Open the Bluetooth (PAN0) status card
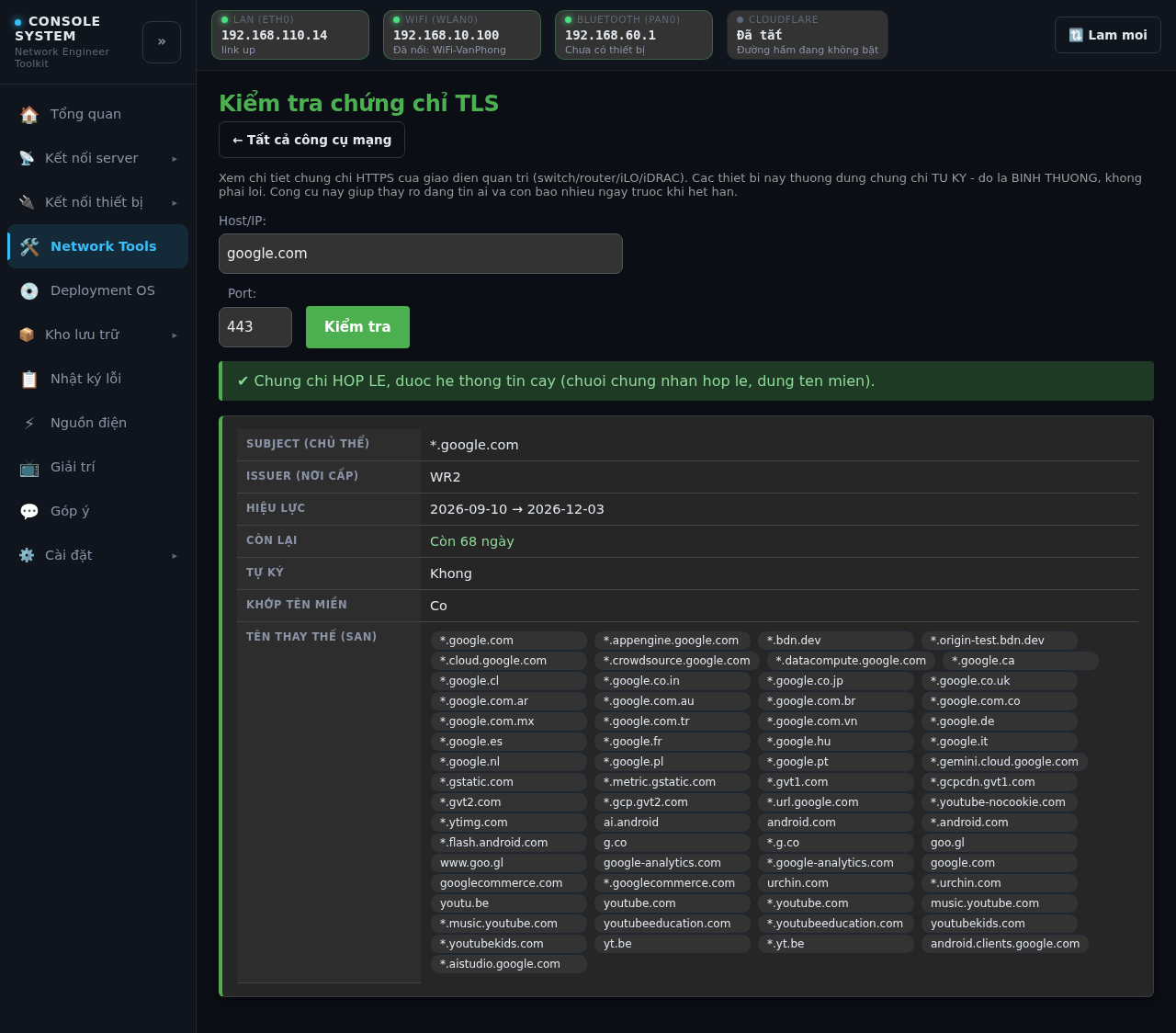Viewport: 1176px width, 1033px height. click(x=634, y=35)
